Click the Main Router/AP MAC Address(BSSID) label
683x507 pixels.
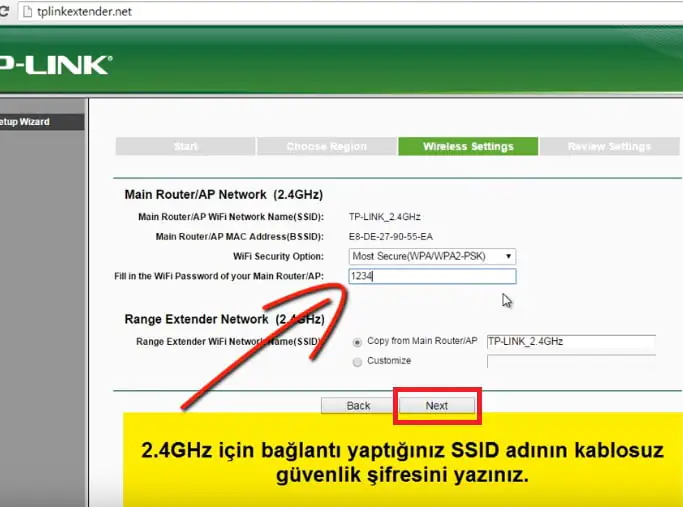[x=240, y=237]
